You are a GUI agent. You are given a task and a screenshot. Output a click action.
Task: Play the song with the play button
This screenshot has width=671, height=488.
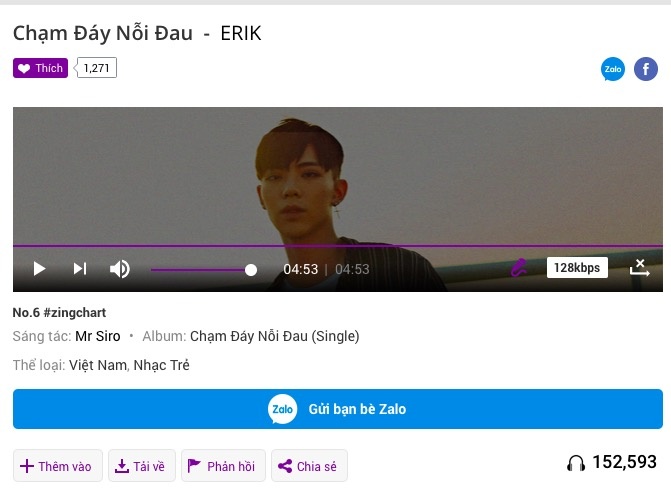pos(39,269)
